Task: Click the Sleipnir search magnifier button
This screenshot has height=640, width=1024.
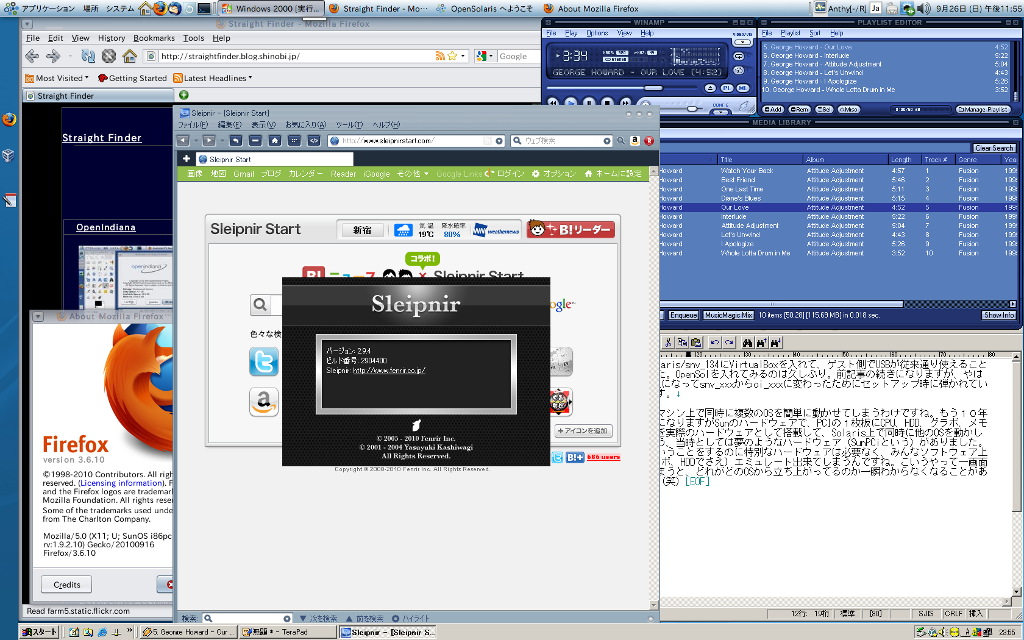Action: click(621, 140)
